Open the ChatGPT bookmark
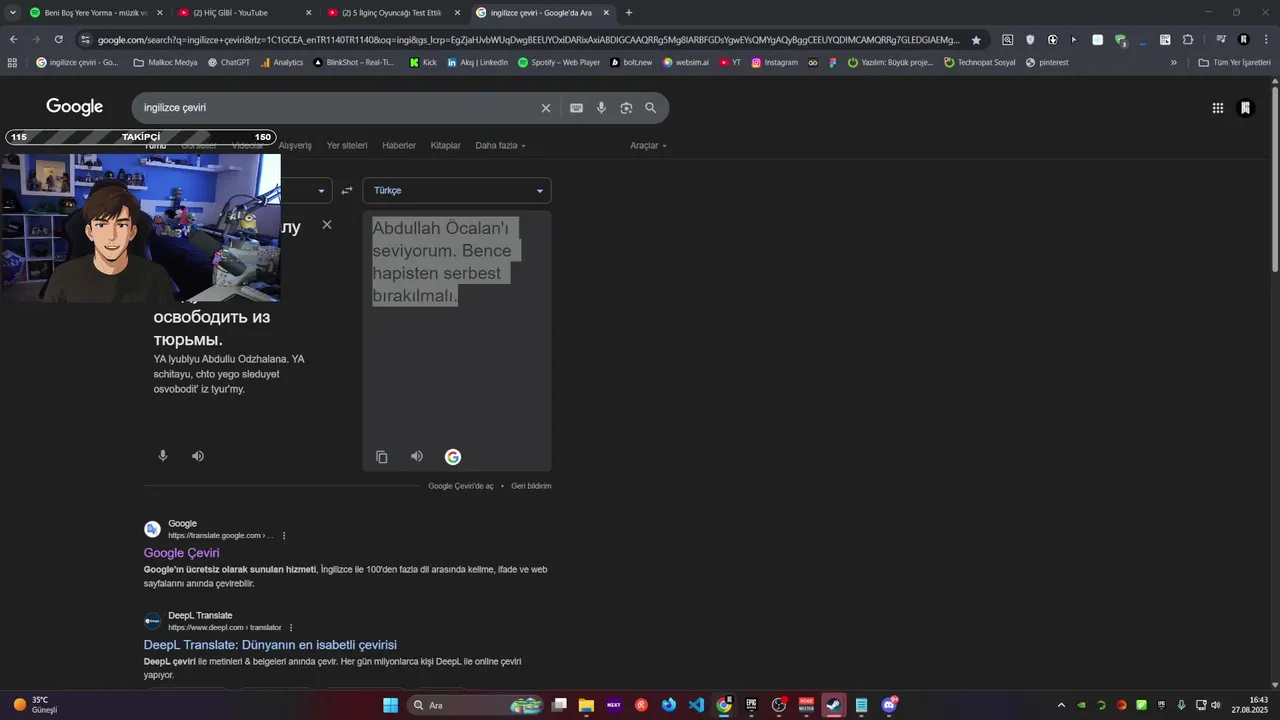 coord(229,62)
